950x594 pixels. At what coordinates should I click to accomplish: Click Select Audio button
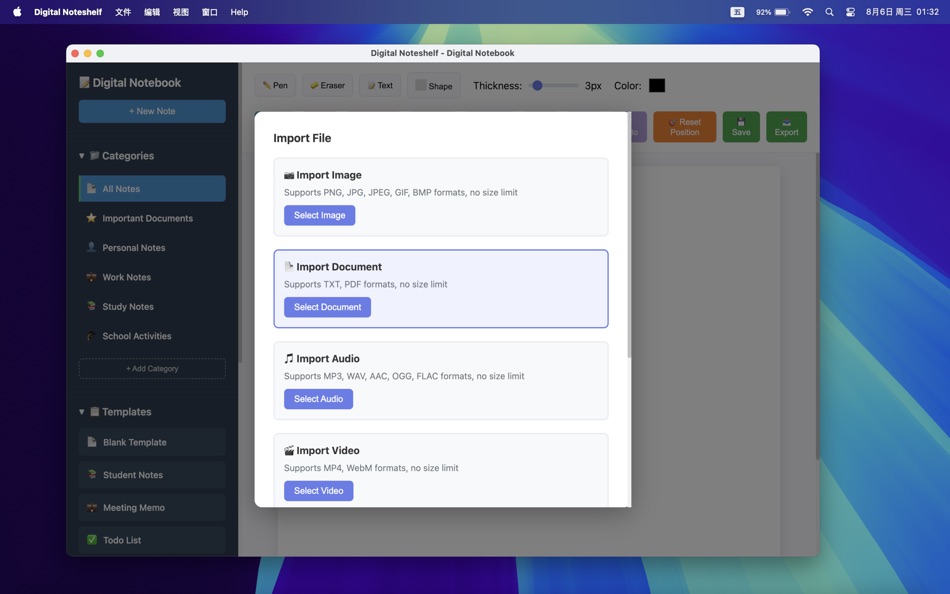[x=318, y=399]
